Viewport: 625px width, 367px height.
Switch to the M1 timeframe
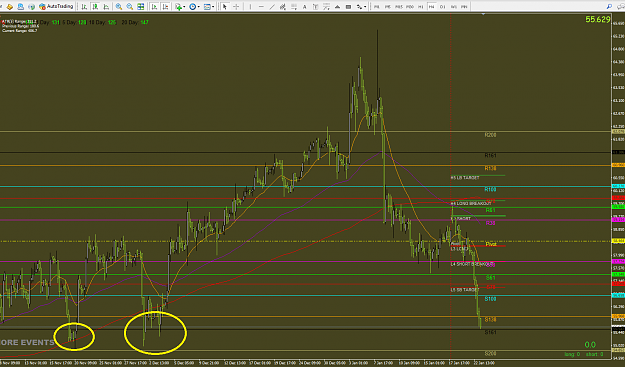point(377,7)
